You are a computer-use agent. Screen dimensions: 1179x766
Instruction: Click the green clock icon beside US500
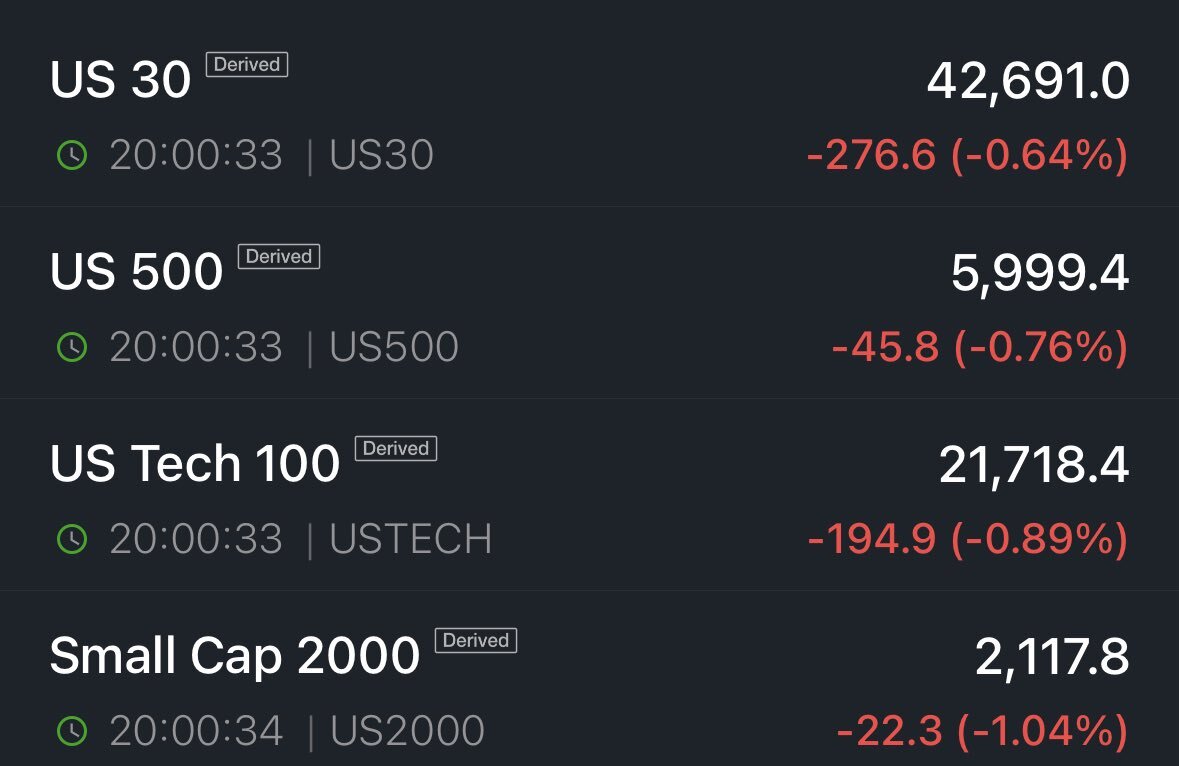[72, 347]
